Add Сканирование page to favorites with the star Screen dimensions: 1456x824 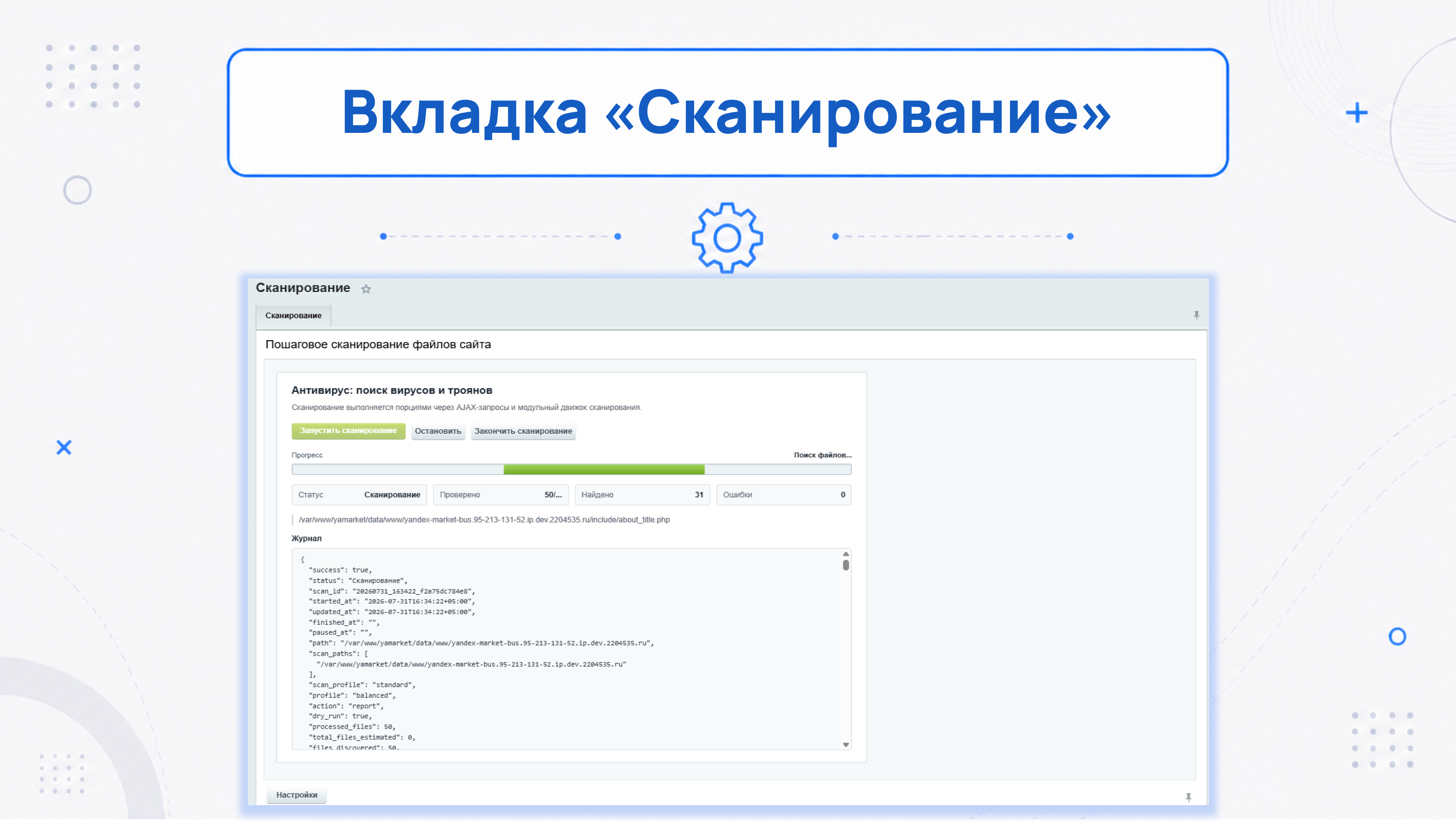tap(366, 289)
